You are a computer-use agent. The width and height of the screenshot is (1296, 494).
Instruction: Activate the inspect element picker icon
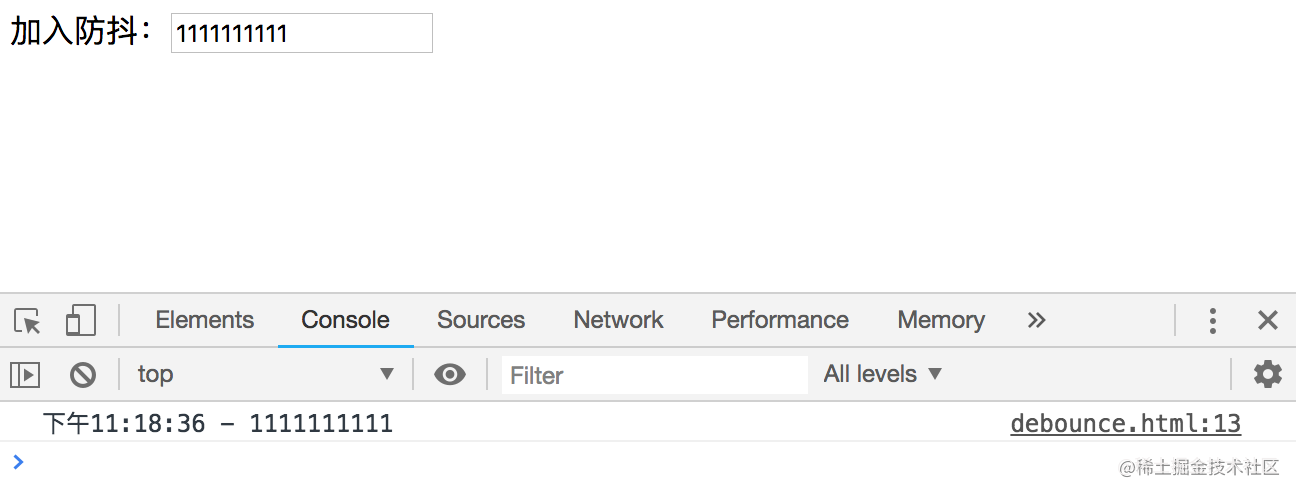[x=28, y=321]
